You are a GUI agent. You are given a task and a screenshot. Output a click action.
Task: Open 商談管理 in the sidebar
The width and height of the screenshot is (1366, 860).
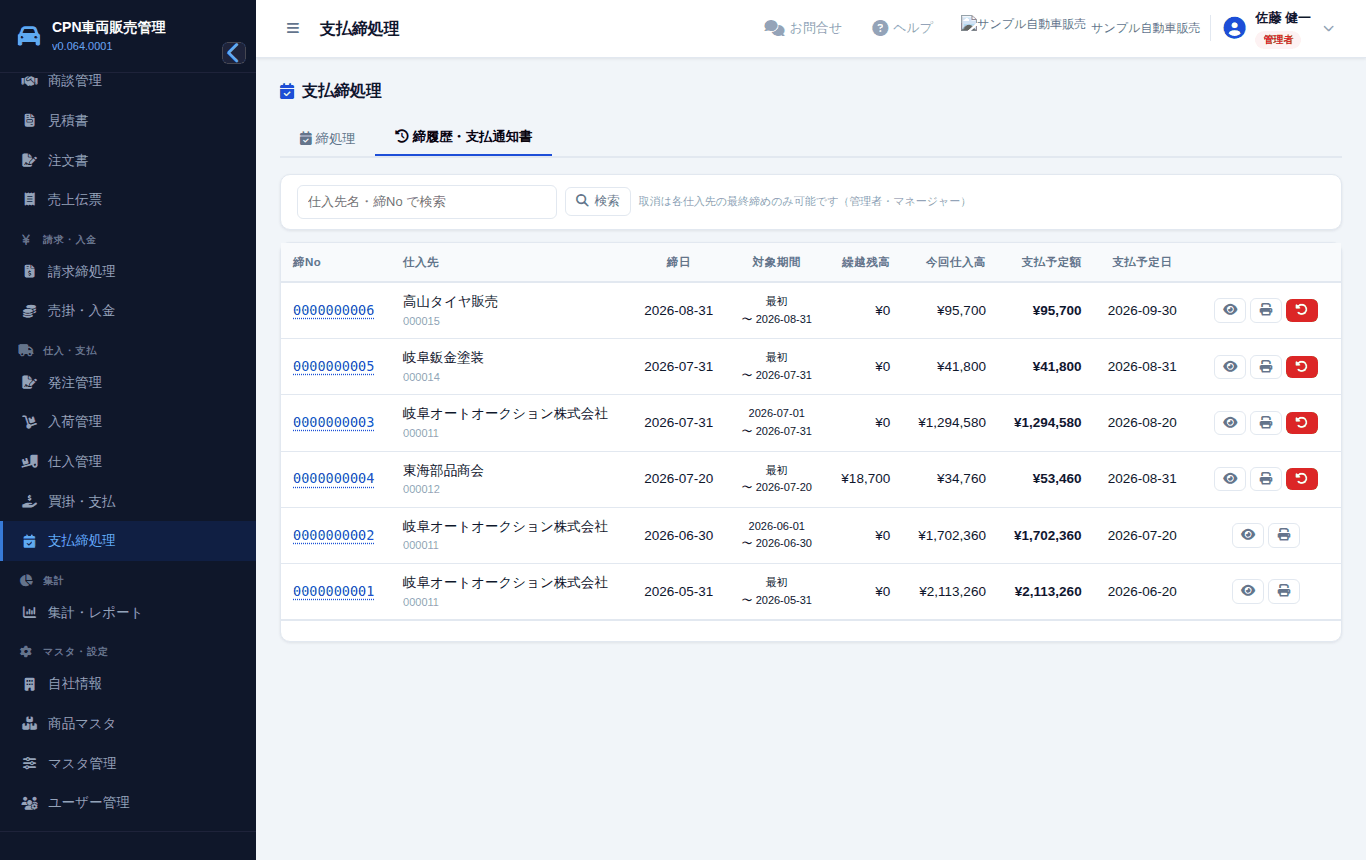click(128, 81)
